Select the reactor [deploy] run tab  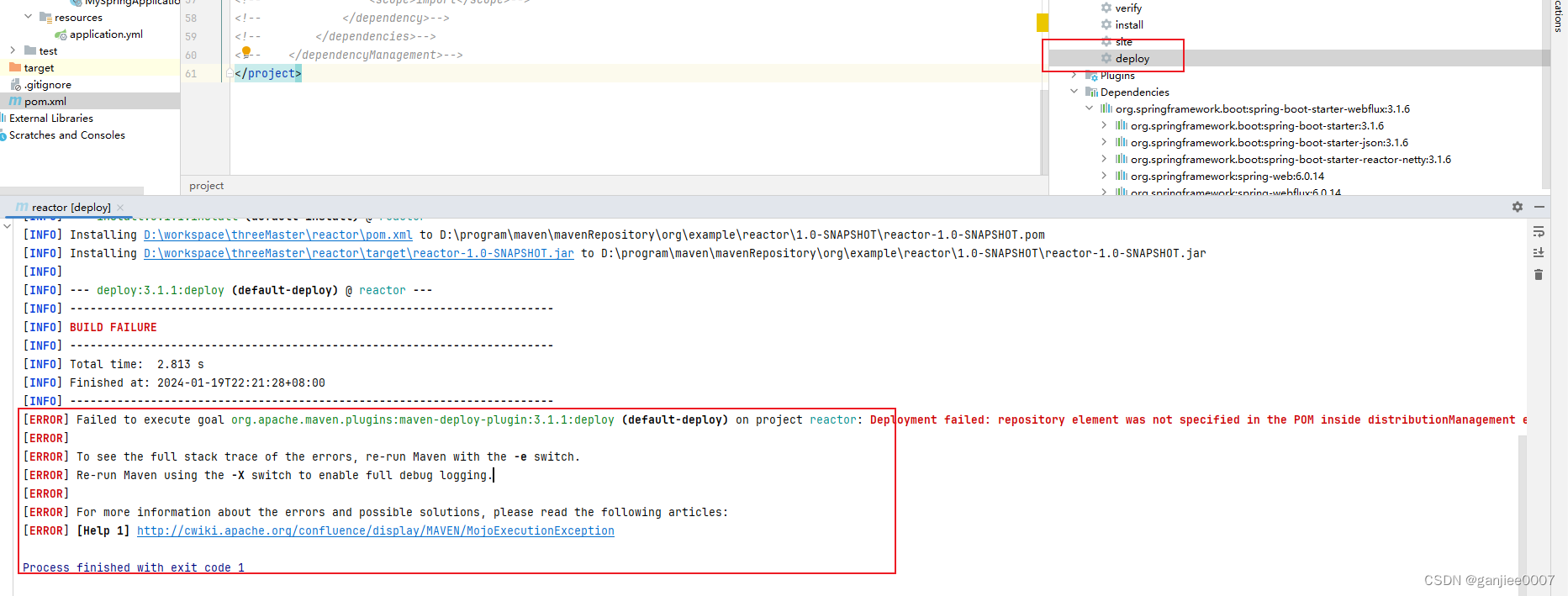71,208
